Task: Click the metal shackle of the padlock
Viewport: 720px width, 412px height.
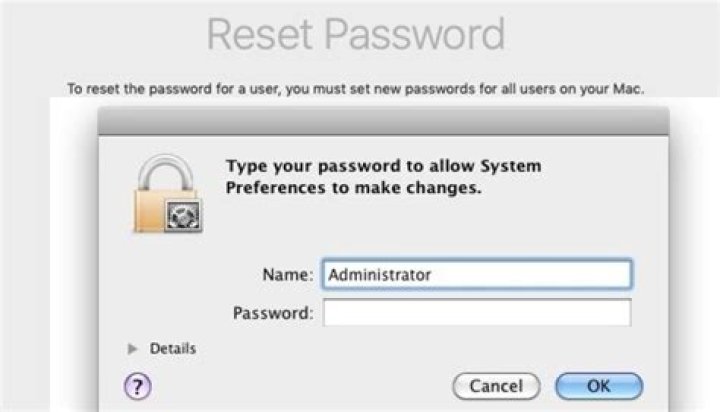Action: (166, 170)
